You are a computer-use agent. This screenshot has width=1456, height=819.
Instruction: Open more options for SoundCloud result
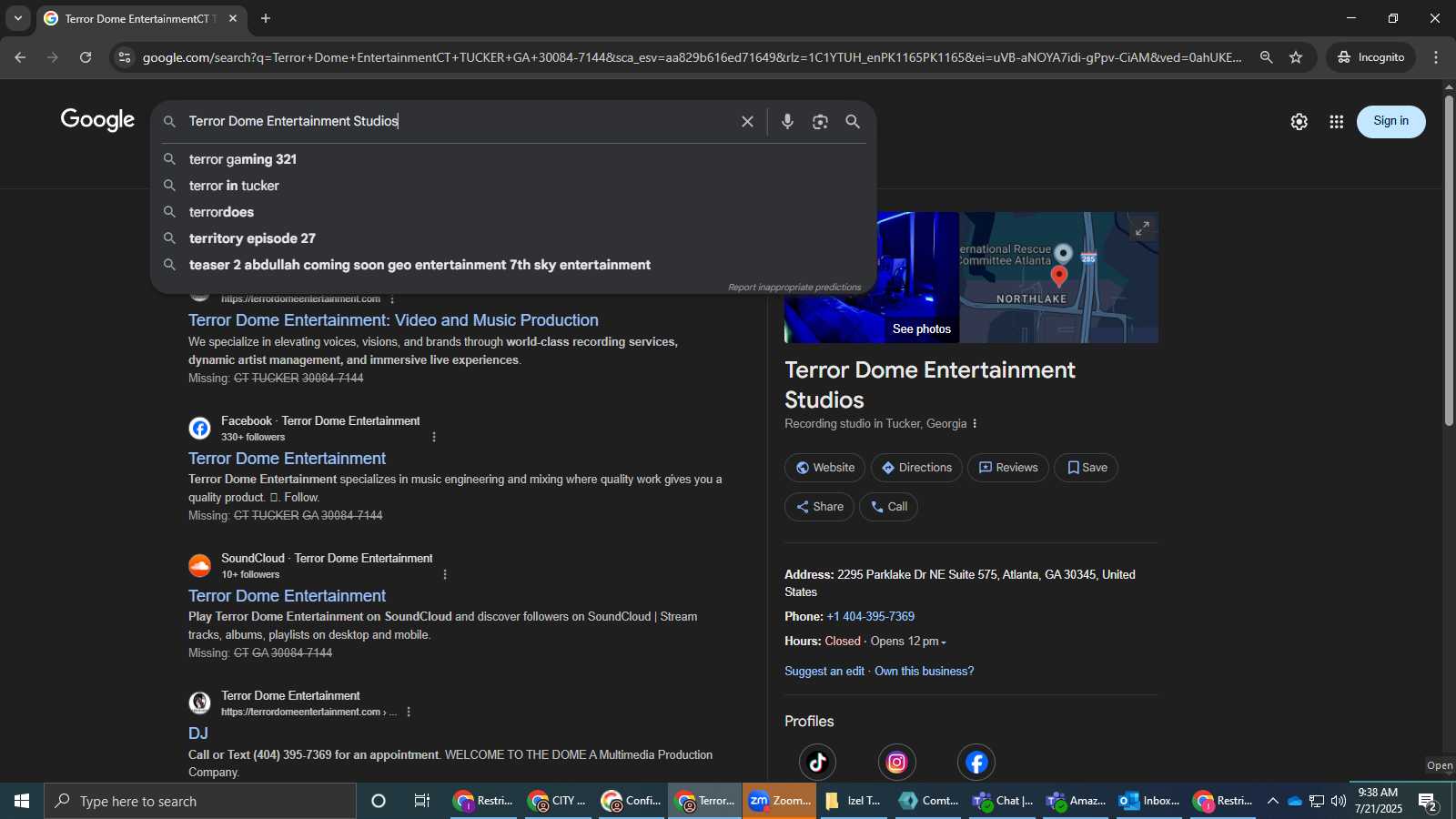[445, 574]
